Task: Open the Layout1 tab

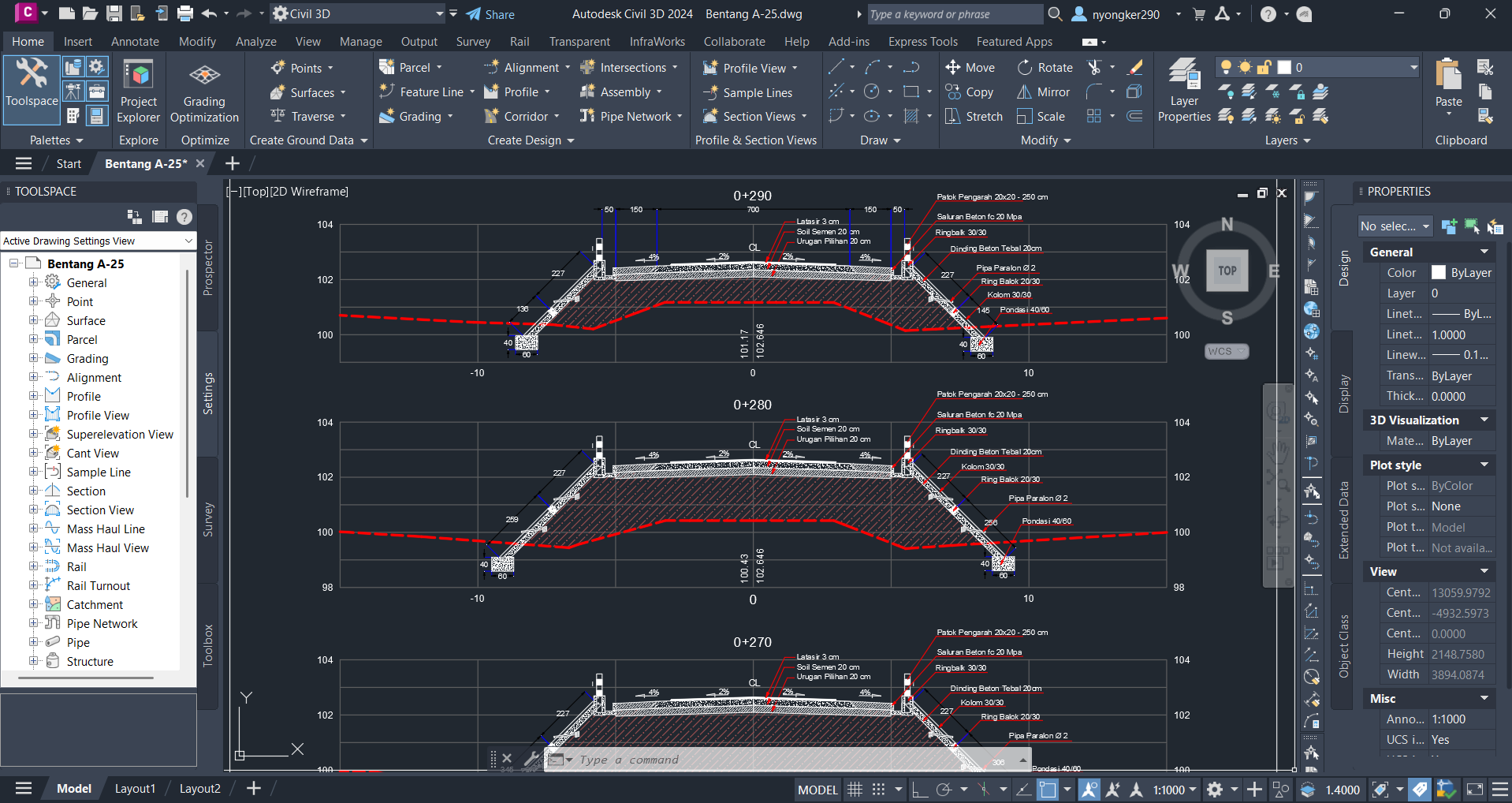Action: pyautogui.click(x=135, y=789)
